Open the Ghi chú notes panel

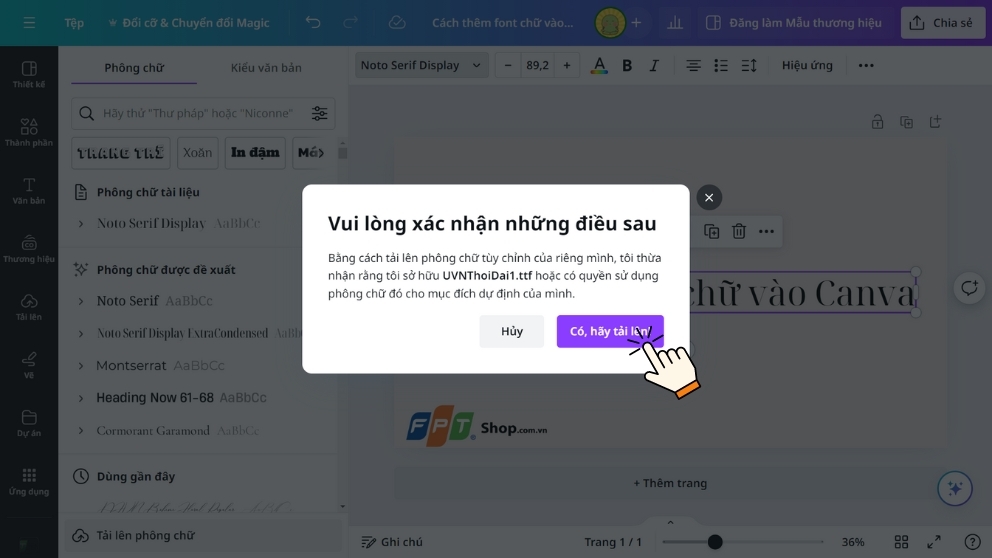[x=392, y=542]
